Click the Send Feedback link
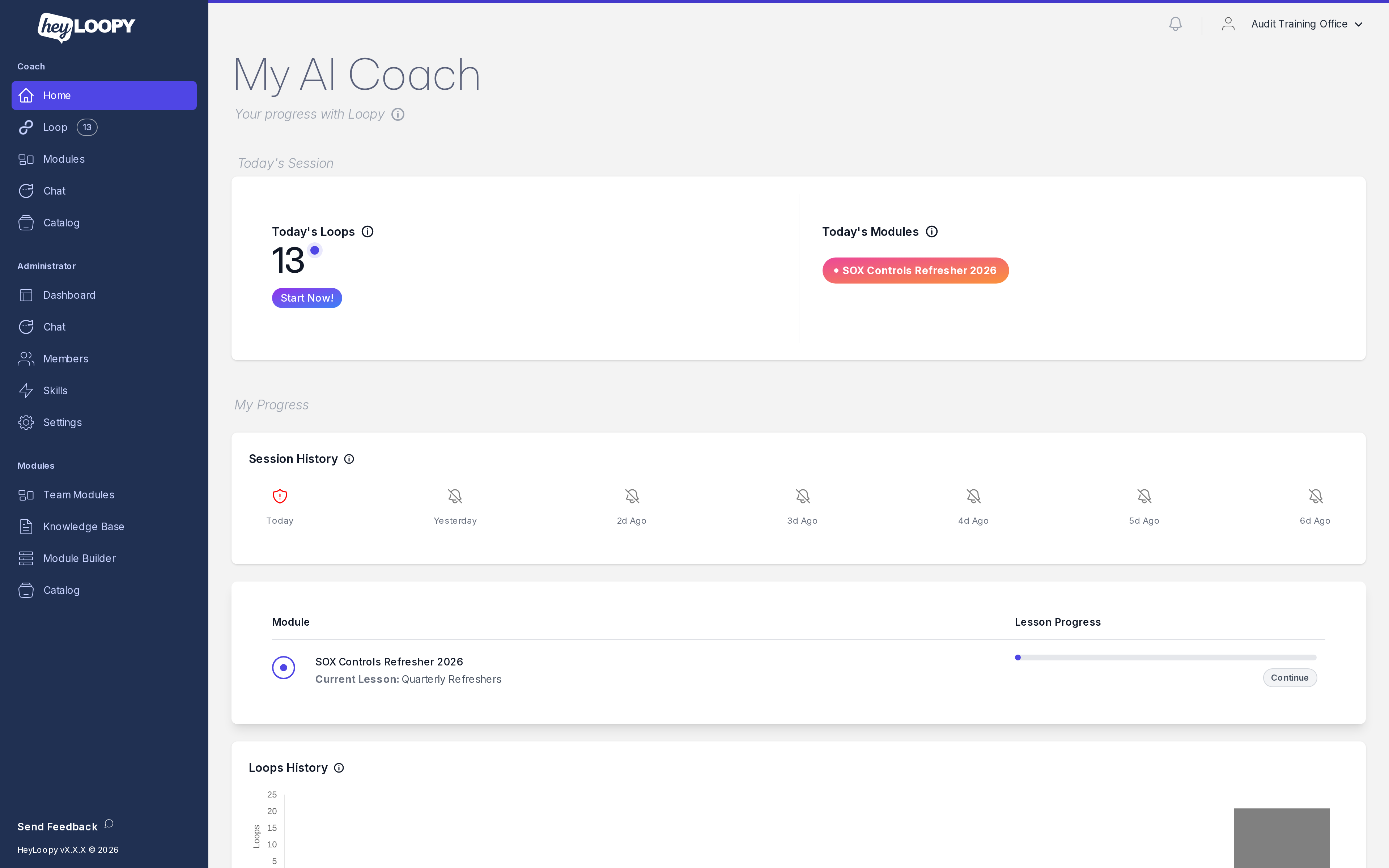This screenshot has width=1389, height=868. tap(58, 827)
